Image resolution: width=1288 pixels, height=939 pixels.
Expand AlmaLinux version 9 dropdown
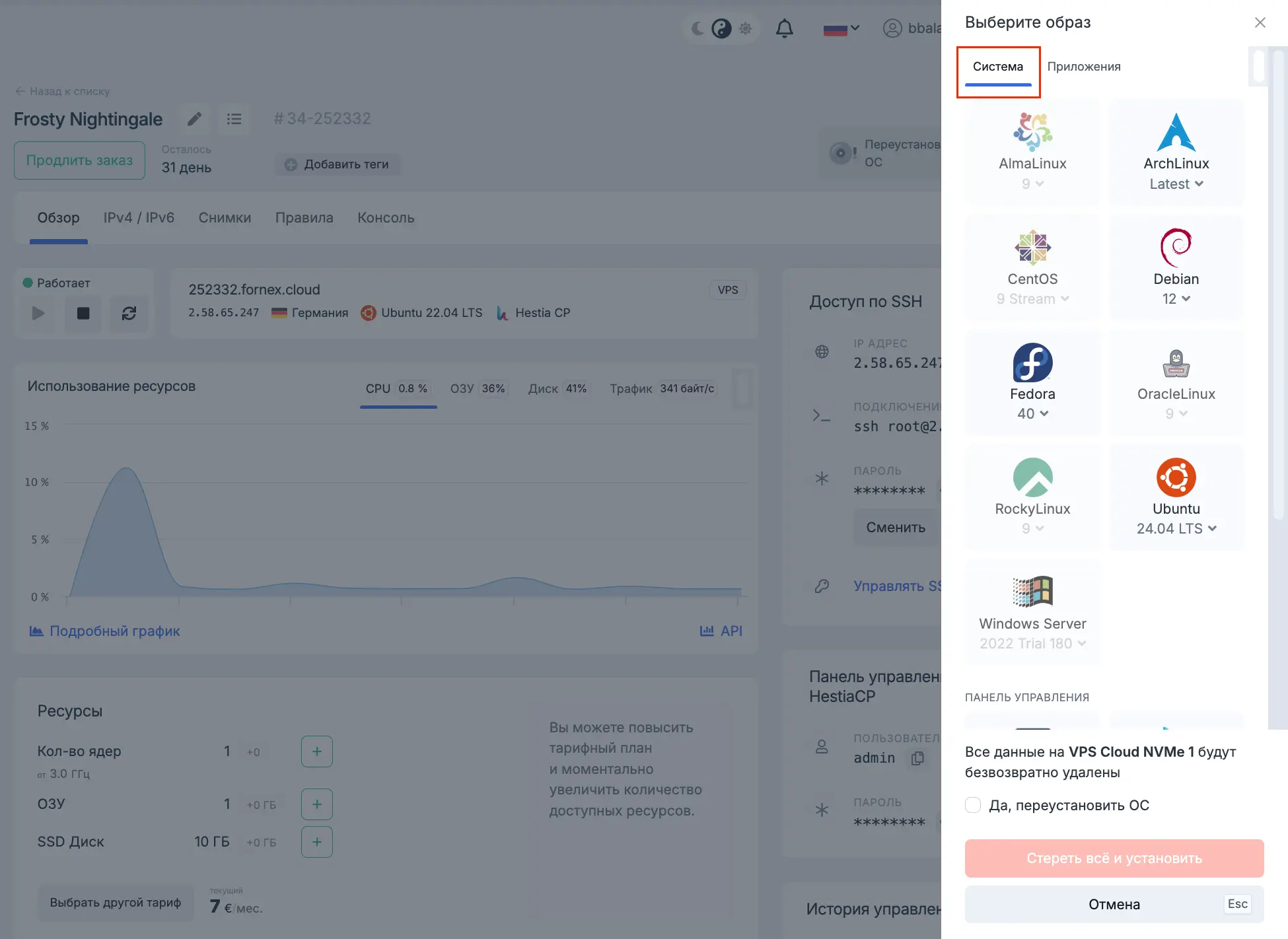[x=1032, y=184]
